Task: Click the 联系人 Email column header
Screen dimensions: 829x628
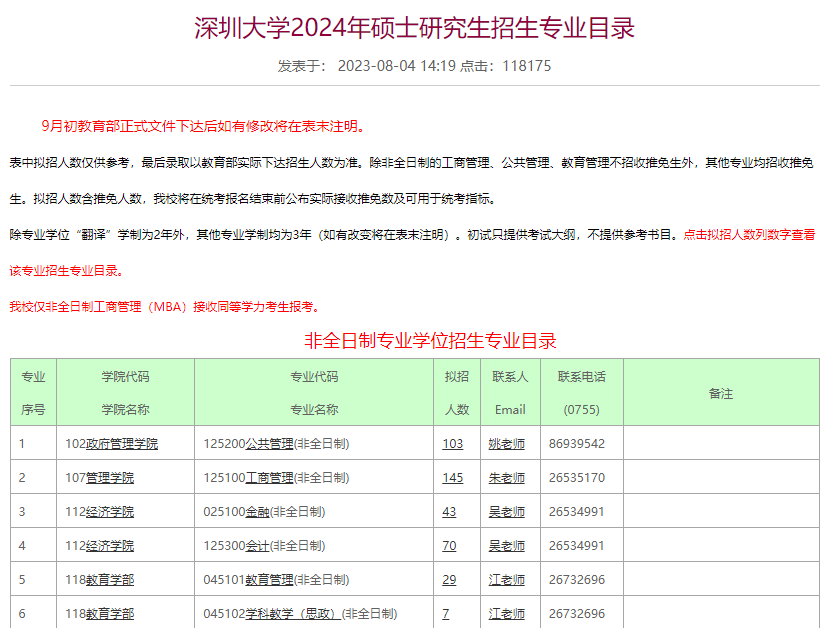Action: pyautogui.click(x=510, y=392)
